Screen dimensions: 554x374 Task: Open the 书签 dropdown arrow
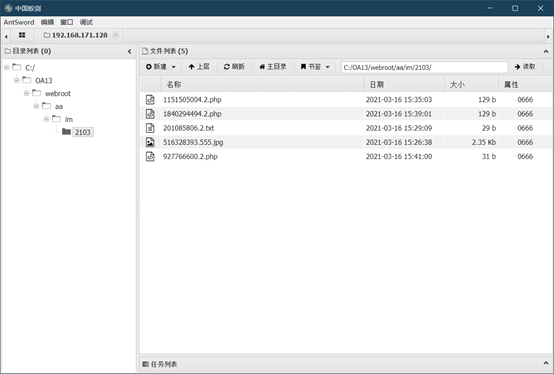(328, 67)
